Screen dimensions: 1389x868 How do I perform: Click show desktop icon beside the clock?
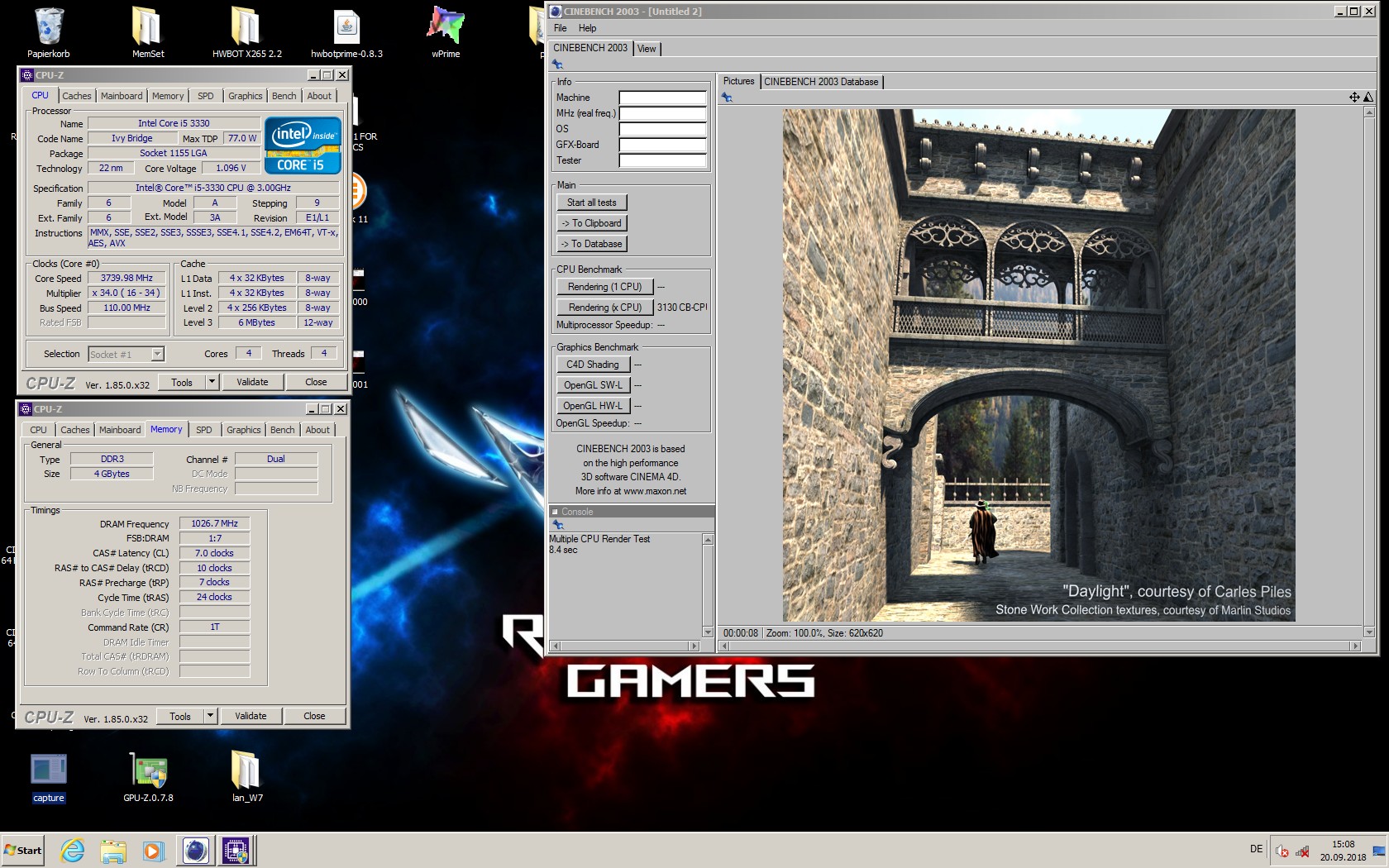(1378, 851)
